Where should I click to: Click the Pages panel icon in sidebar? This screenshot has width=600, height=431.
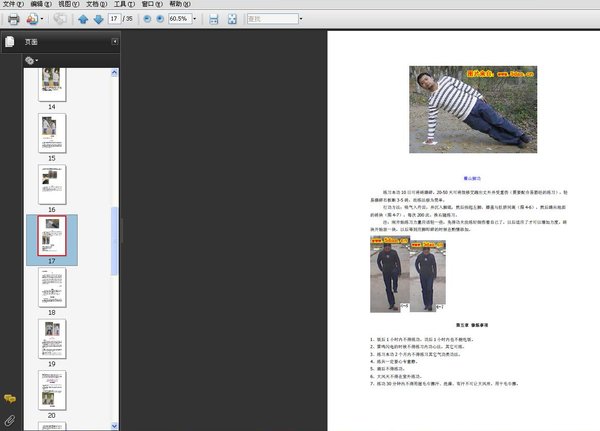click(x=10, y=41)
